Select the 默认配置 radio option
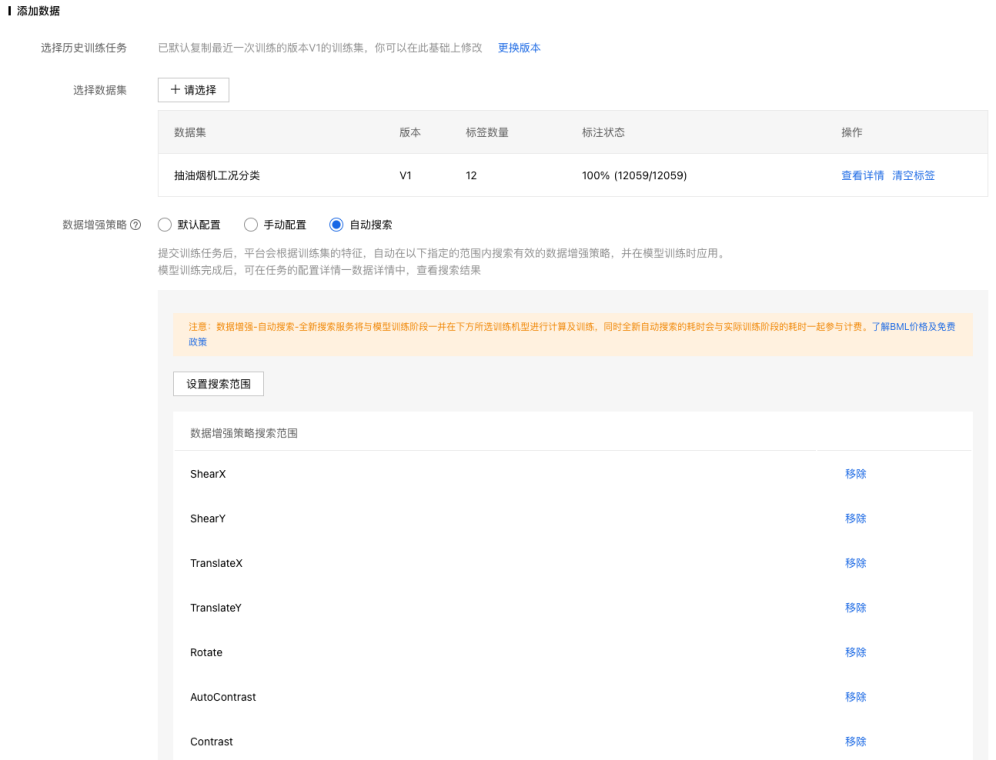 pos(166,225)
